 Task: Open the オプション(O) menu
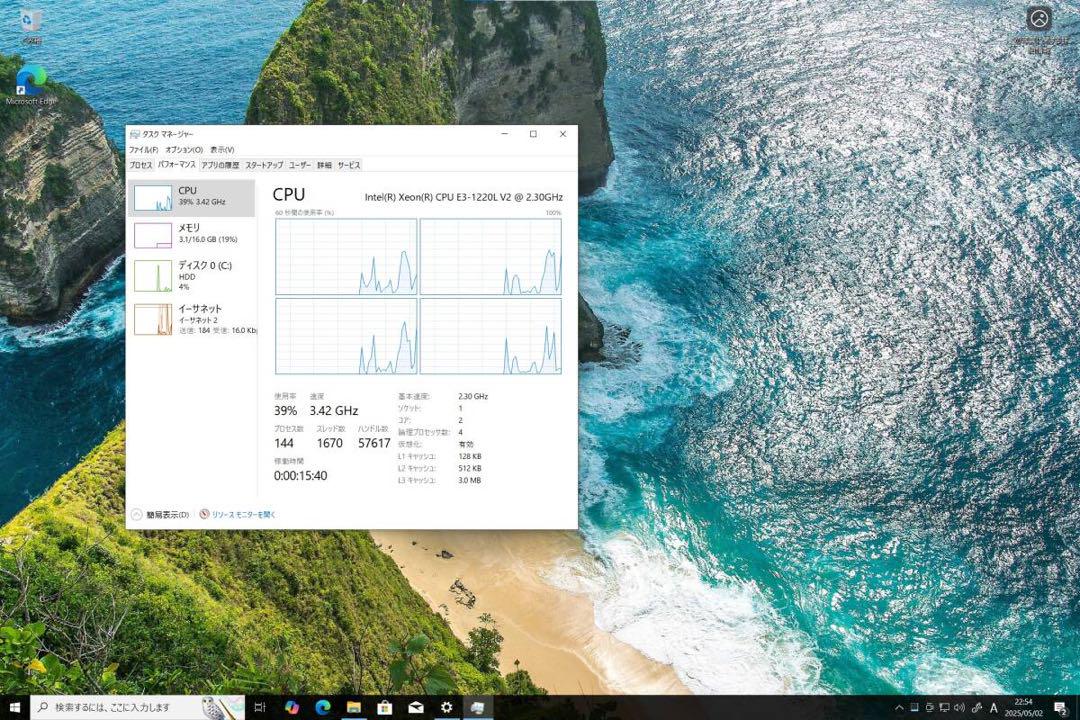[x=184, y=150]
